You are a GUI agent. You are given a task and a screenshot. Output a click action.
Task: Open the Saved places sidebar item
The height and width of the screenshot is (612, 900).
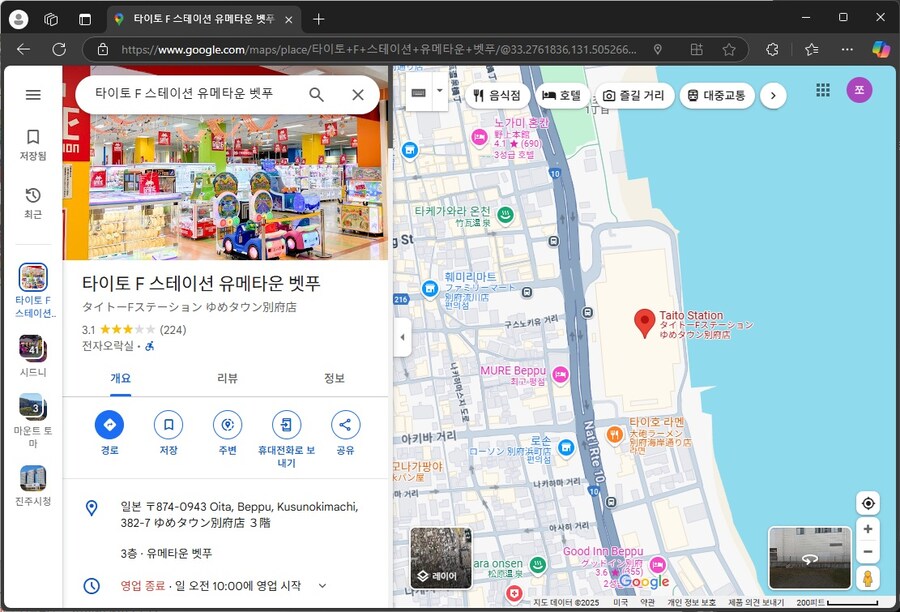tap(33, 144)
